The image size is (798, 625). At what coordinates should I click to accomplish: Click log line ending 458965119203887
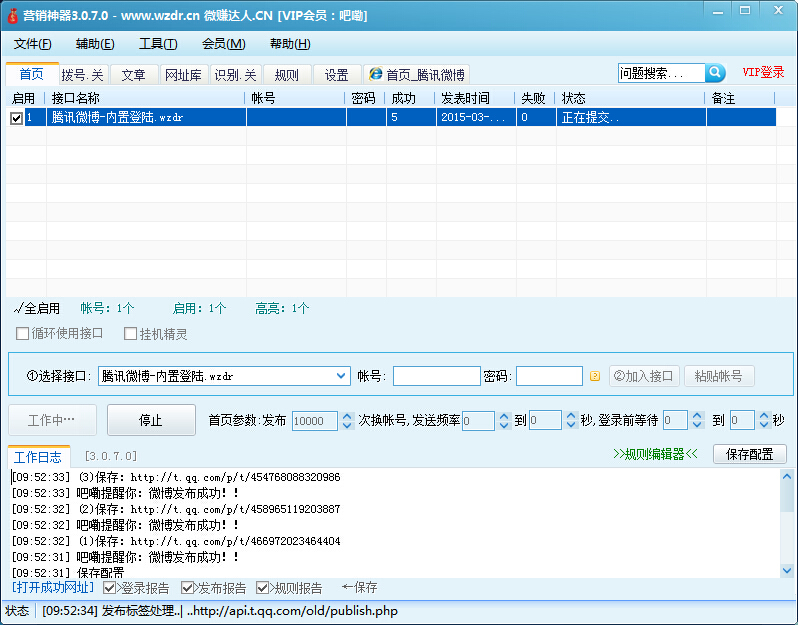(176, 509)
